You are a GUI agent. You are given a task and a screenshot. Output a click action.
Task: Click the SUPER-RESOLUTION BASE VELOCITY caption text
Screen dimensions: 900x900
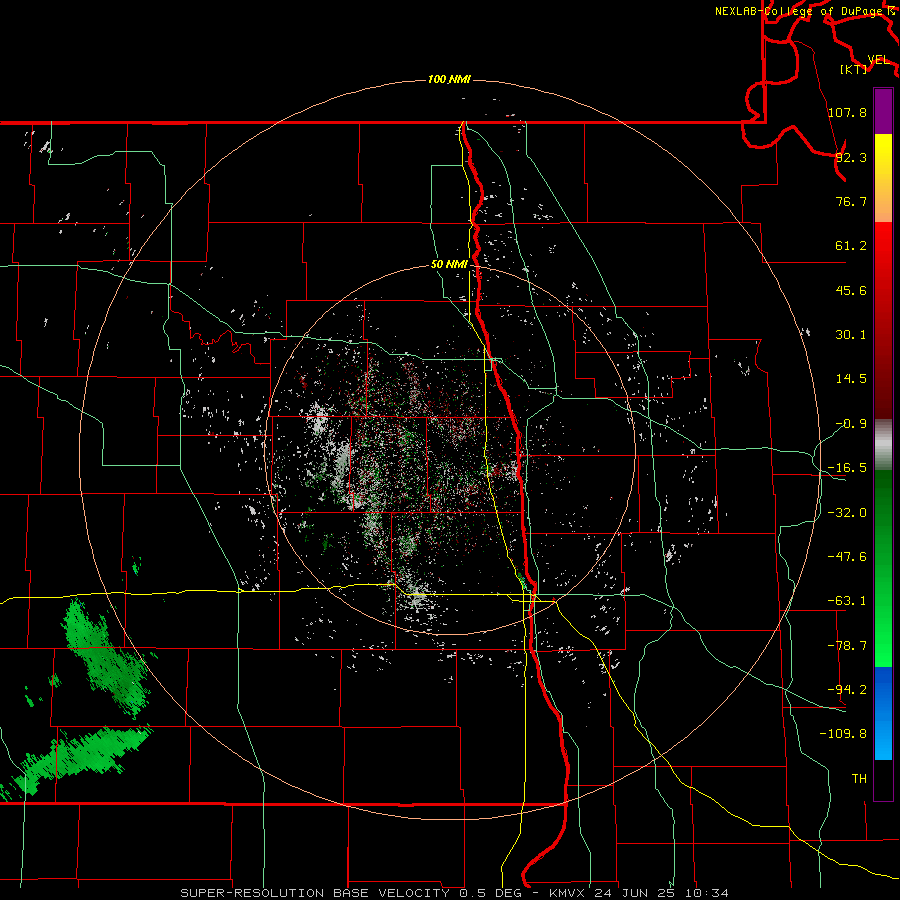(x=315, y=893)
